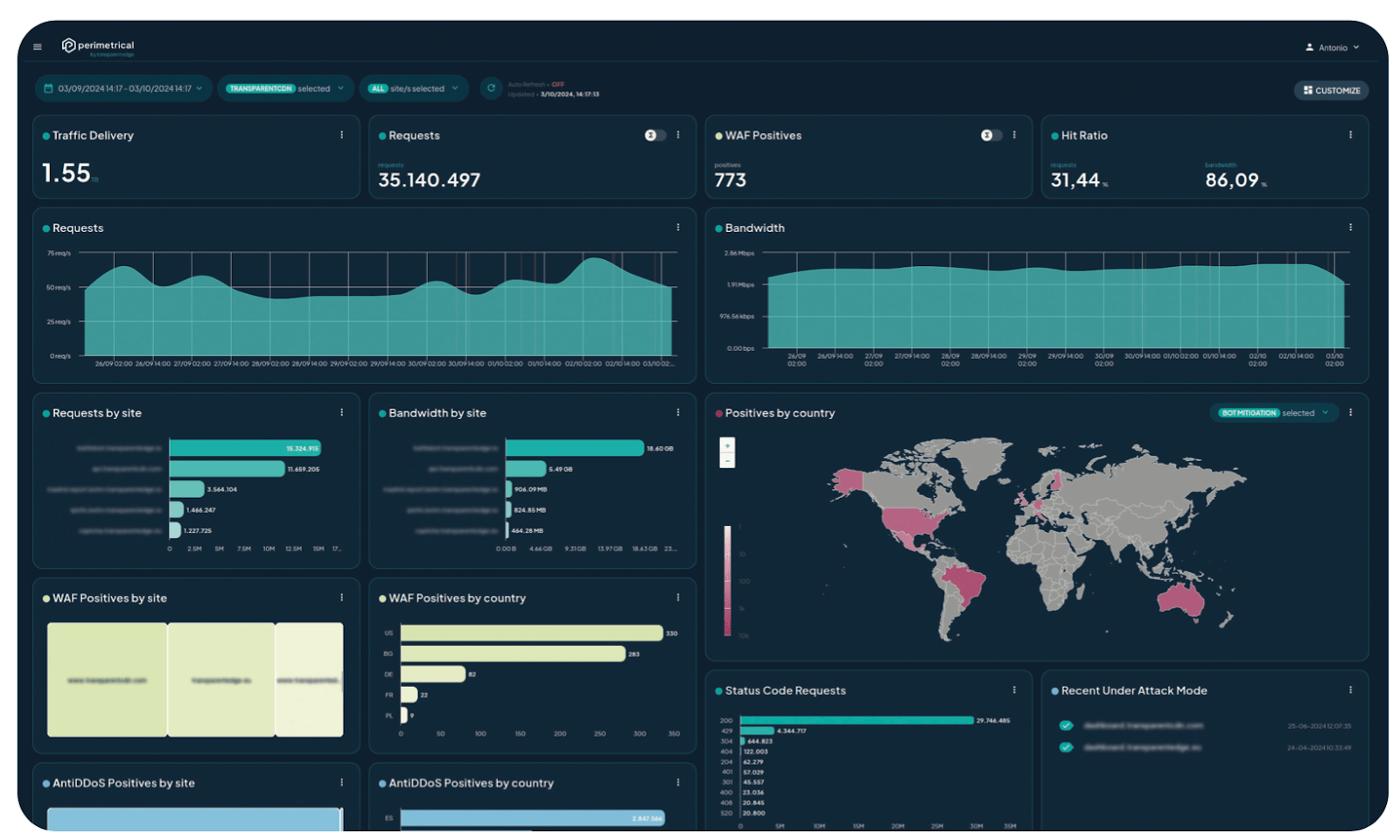This screenshot has height=840, width=1400.
Task: Open the Traffic Delivery panel options menu
Action: tap(342, 135)
